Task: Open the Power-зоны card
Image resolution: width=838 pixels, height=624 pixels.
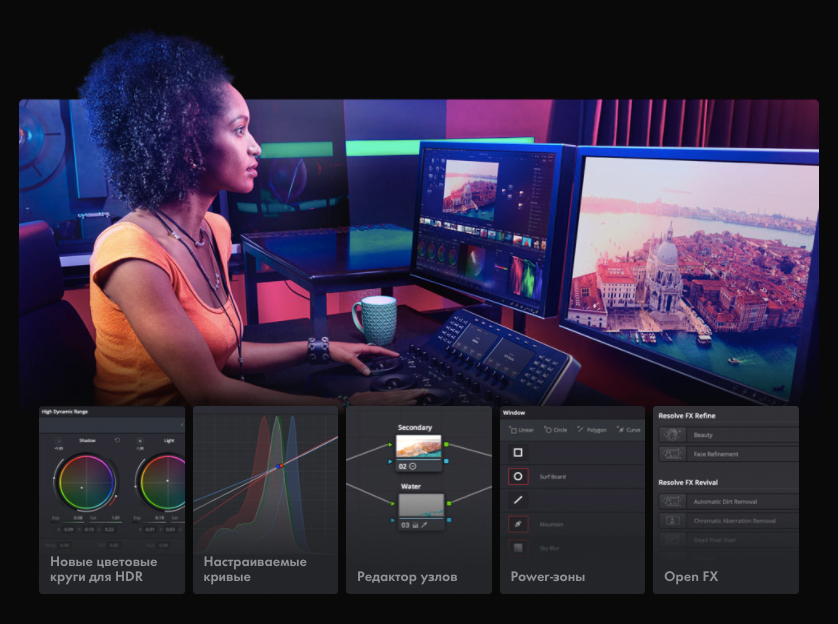Action: tap(547, 577)
